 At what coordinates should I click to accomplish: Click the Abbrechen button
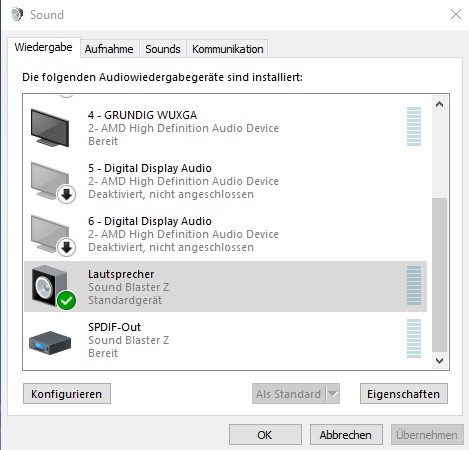tap(346, 435)
